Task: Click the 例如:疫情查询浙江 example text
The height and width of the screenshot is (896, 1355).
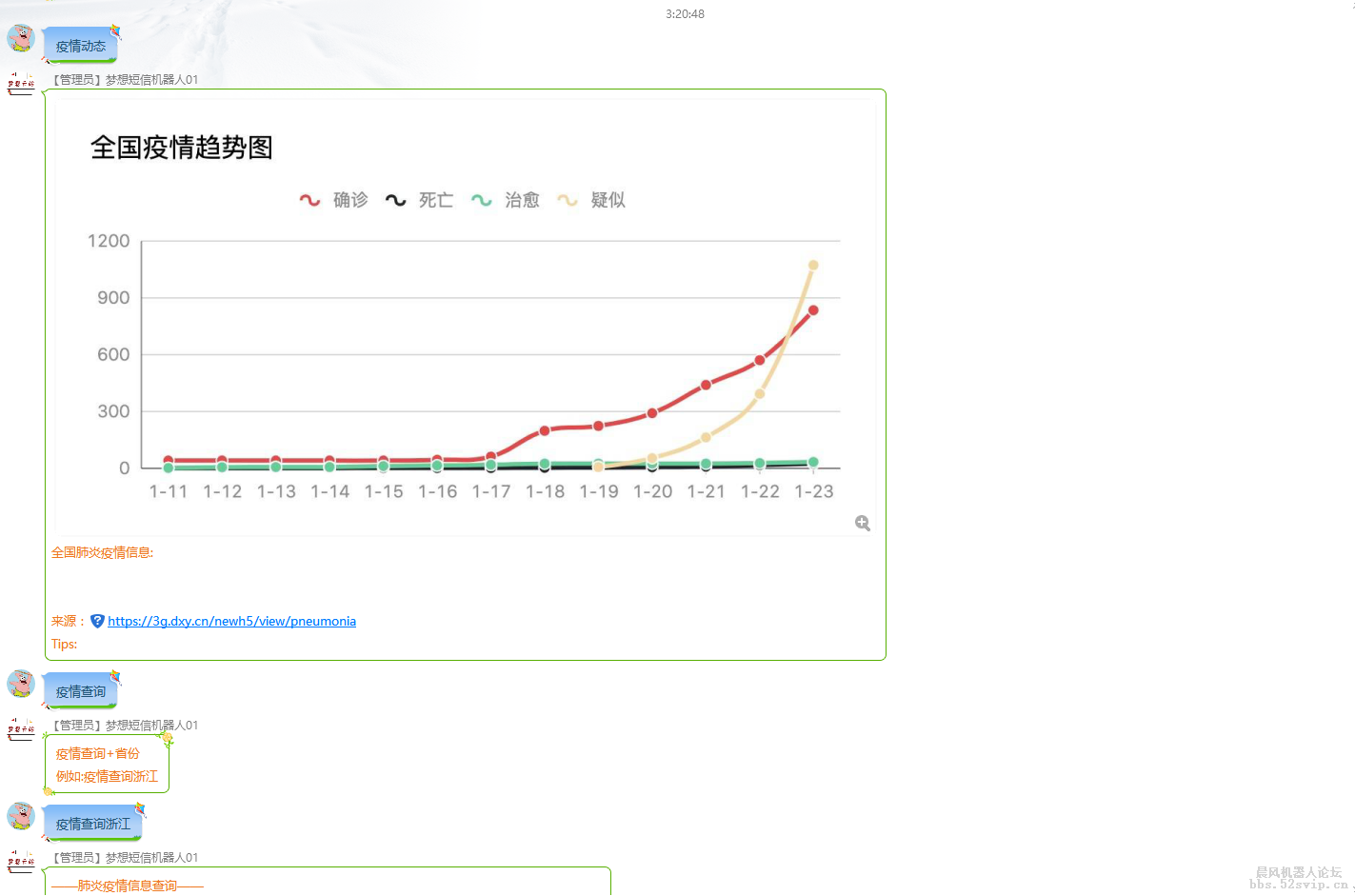Action: coord(107,776)
